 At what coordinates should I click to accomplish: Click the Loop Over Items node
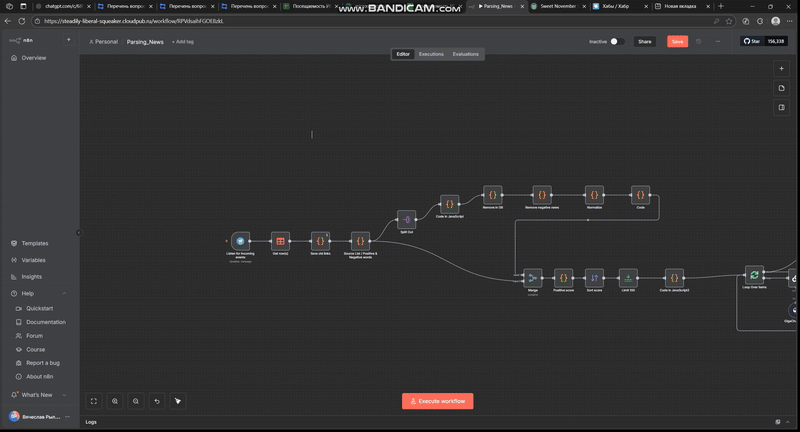(x=754, y=275)
